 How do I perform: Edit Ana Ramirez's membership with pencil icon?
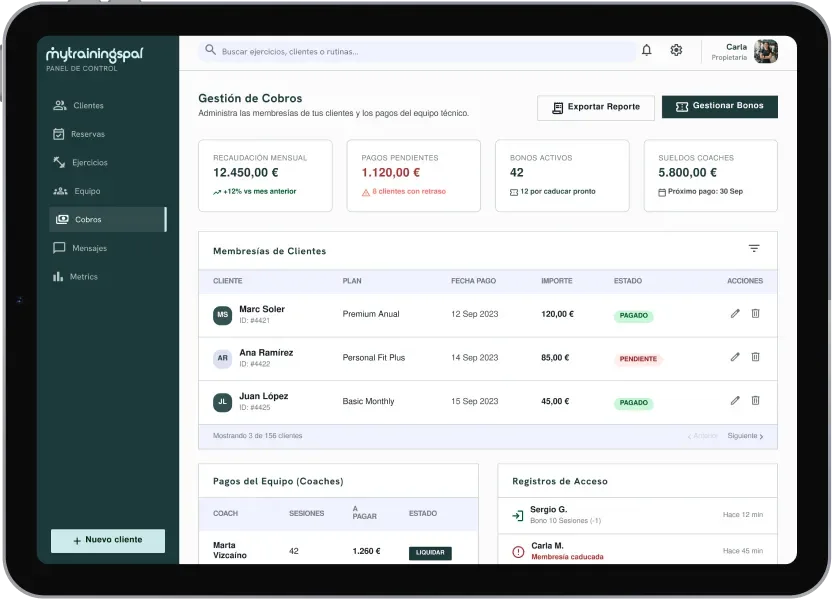(x=735, y=357)
